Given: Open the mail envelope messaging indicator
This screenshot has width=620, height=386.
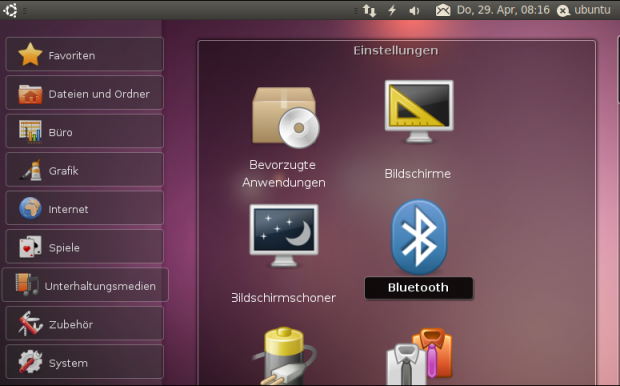Looking at the screenshot, I should tap(443, 10).
